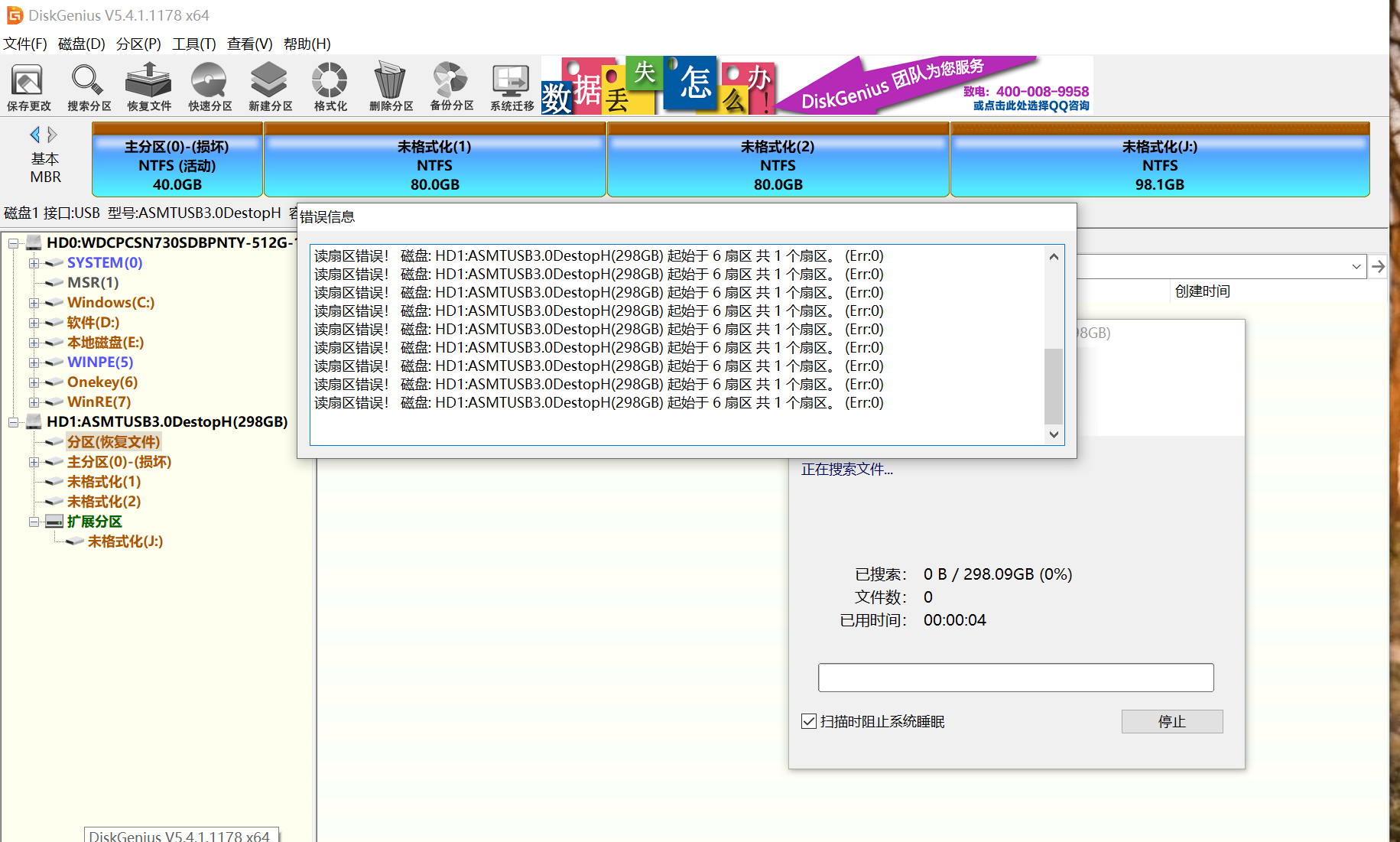Click the data-loss help banner ad
Viewport: 1400px width, 842px height.
coord(658,86)
